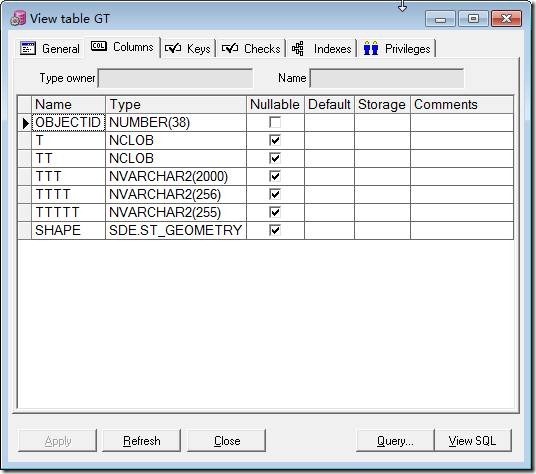This screenshot has width=536, height=474.
Task: Toggle Nullable checkbox for column TTTT
Action: [x=275, y=194]
